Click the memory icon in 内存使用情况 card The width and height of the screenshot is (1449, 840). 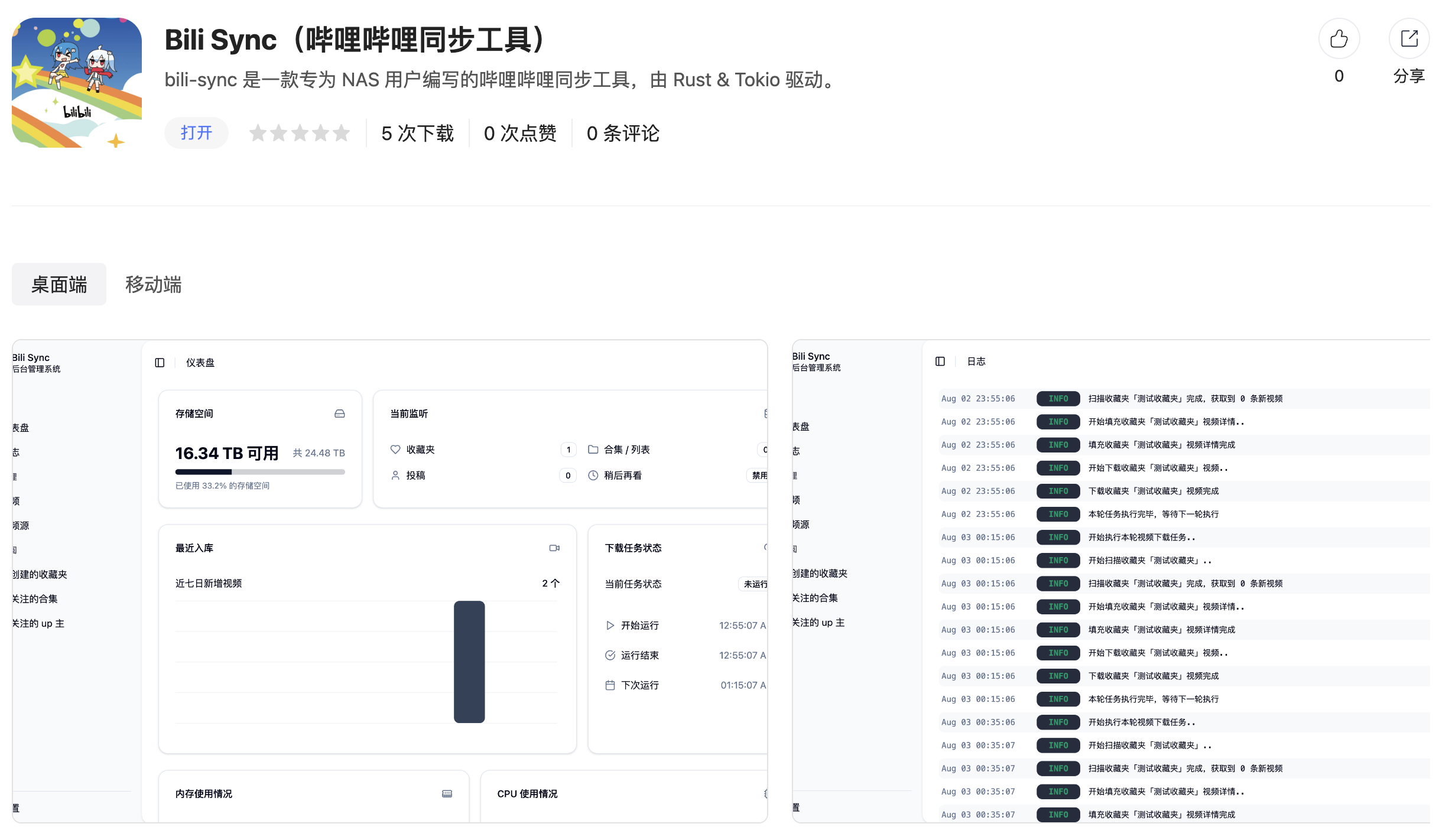(447, 794)
